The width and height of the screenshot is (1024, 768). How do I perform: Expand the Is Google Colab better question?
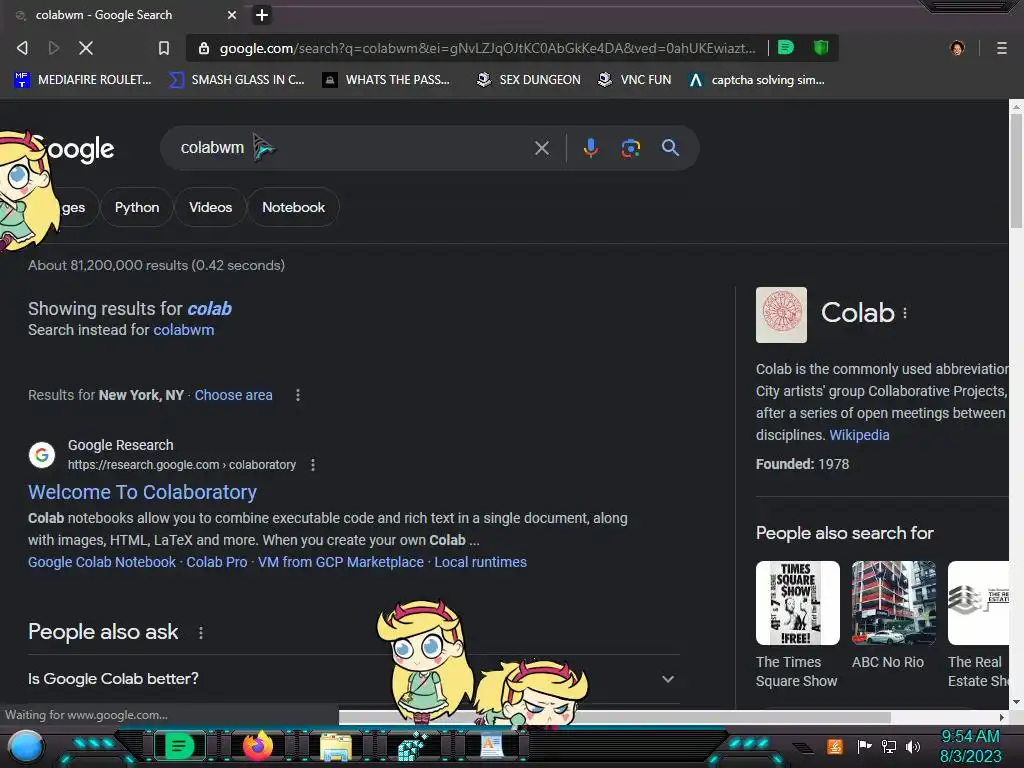[354, 679]
